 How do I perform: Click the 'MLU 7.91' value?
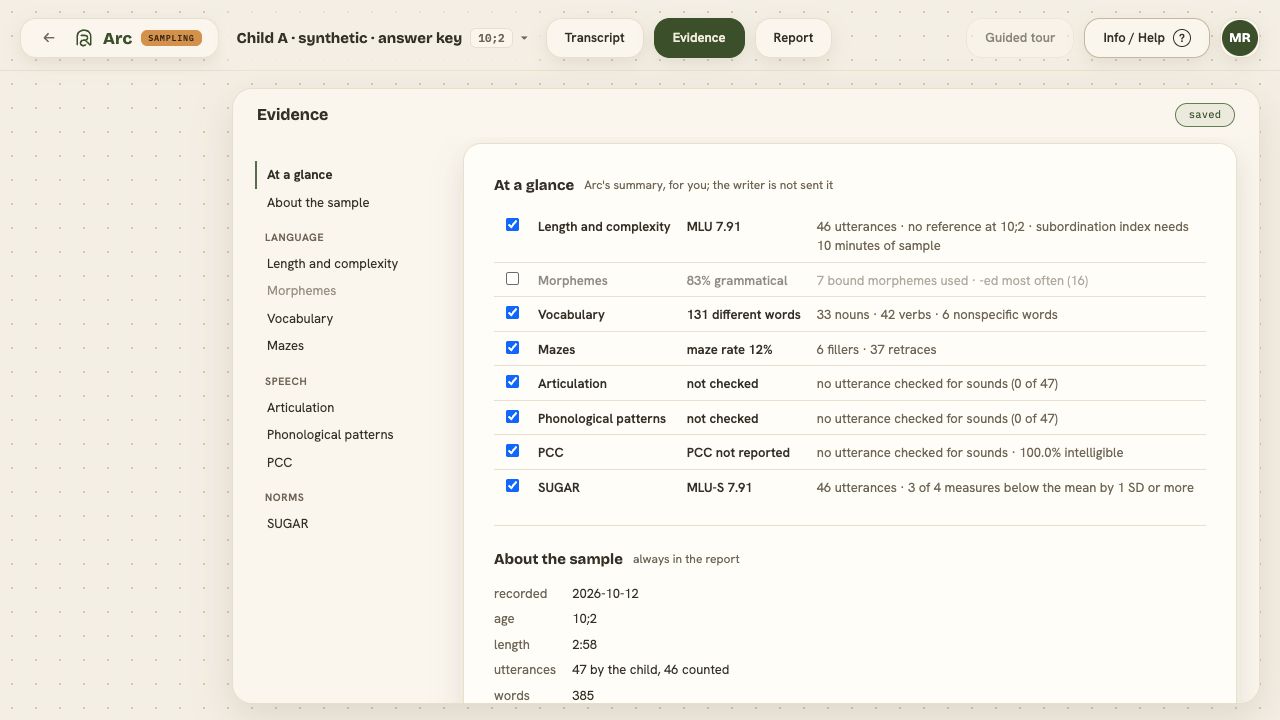(x=713, y=227)
